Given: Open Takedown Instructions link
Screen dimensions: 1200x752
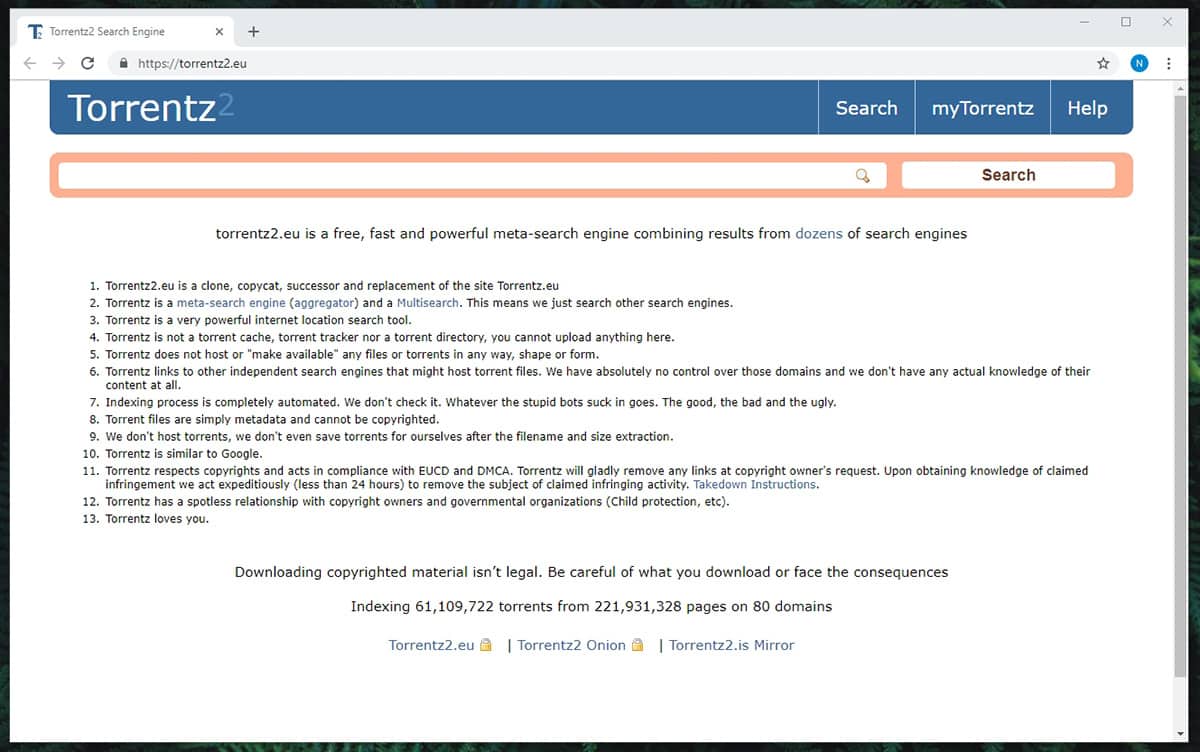Looking at the screenshot, I should [755, 485].
